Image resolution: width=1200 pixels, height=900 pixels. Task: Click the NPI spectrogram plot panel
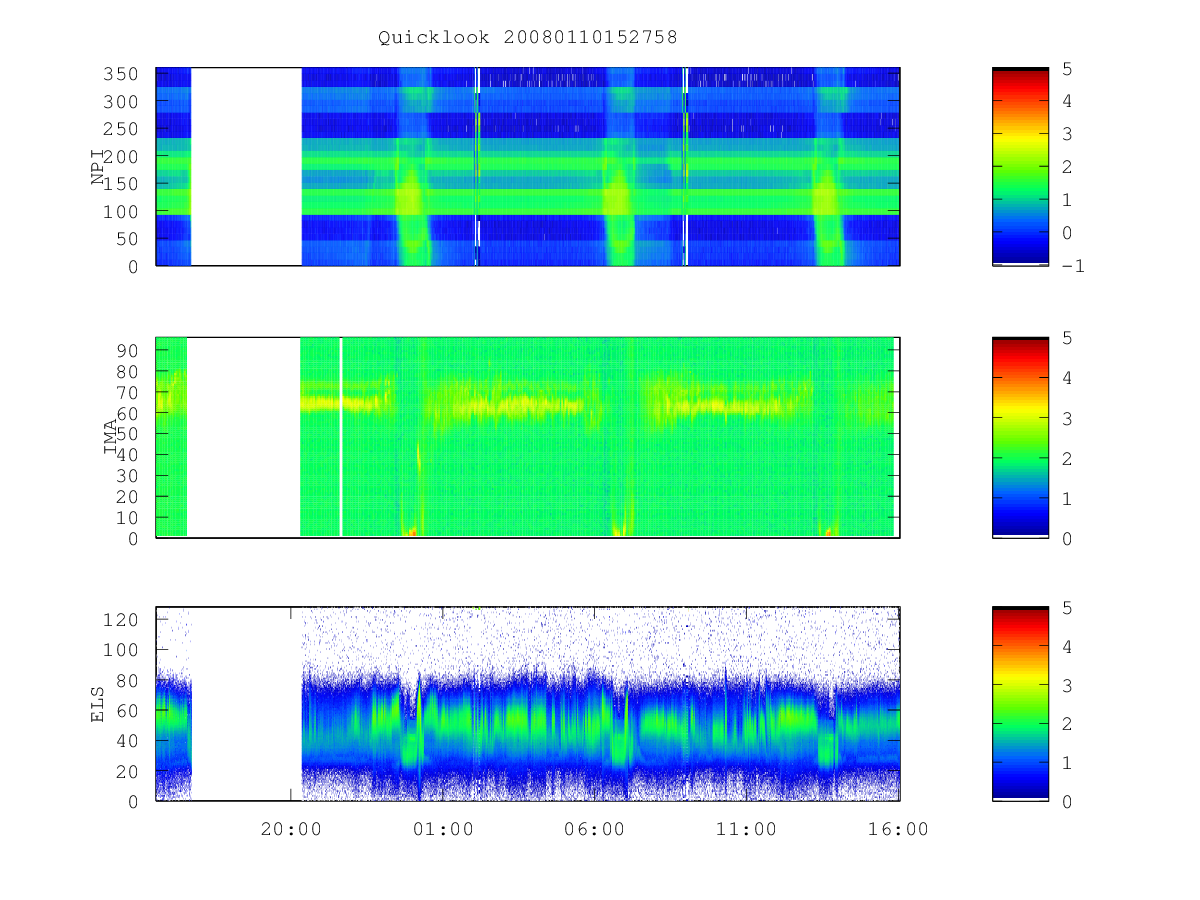pos(528,167)
